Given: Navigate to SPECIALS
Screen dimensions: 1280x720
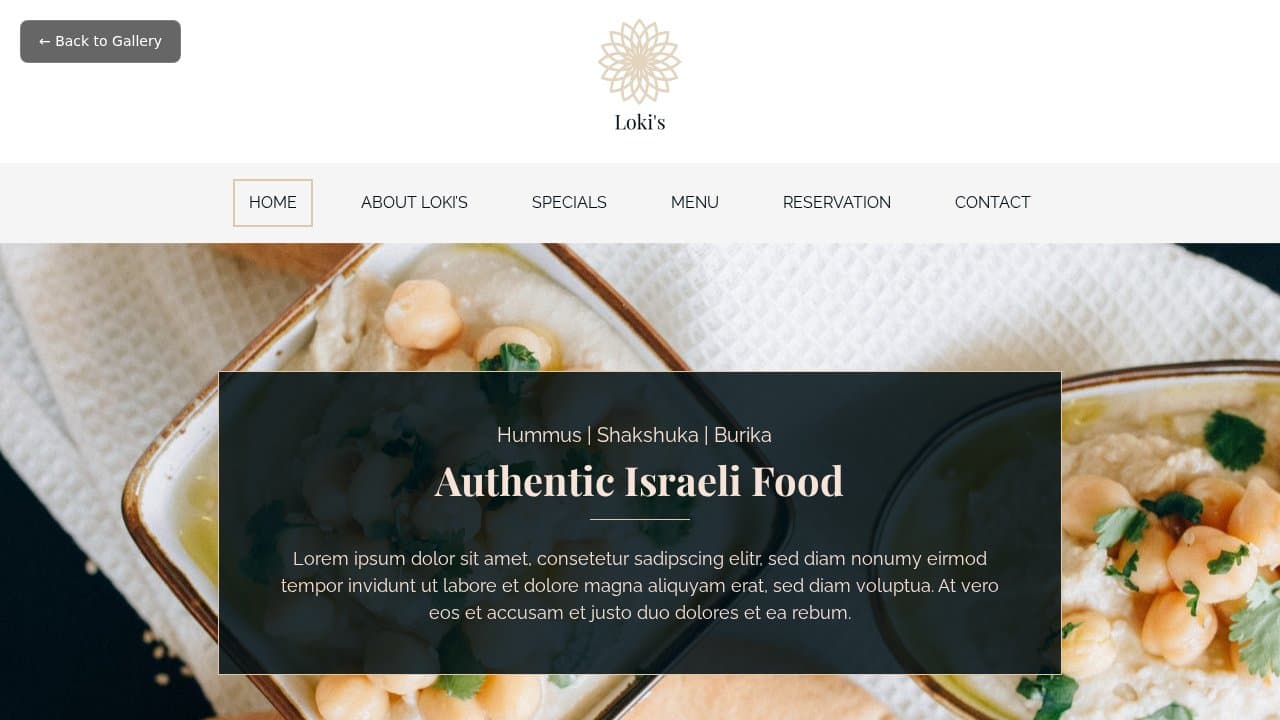Looking at the screenshot, I should coord(569,203).
